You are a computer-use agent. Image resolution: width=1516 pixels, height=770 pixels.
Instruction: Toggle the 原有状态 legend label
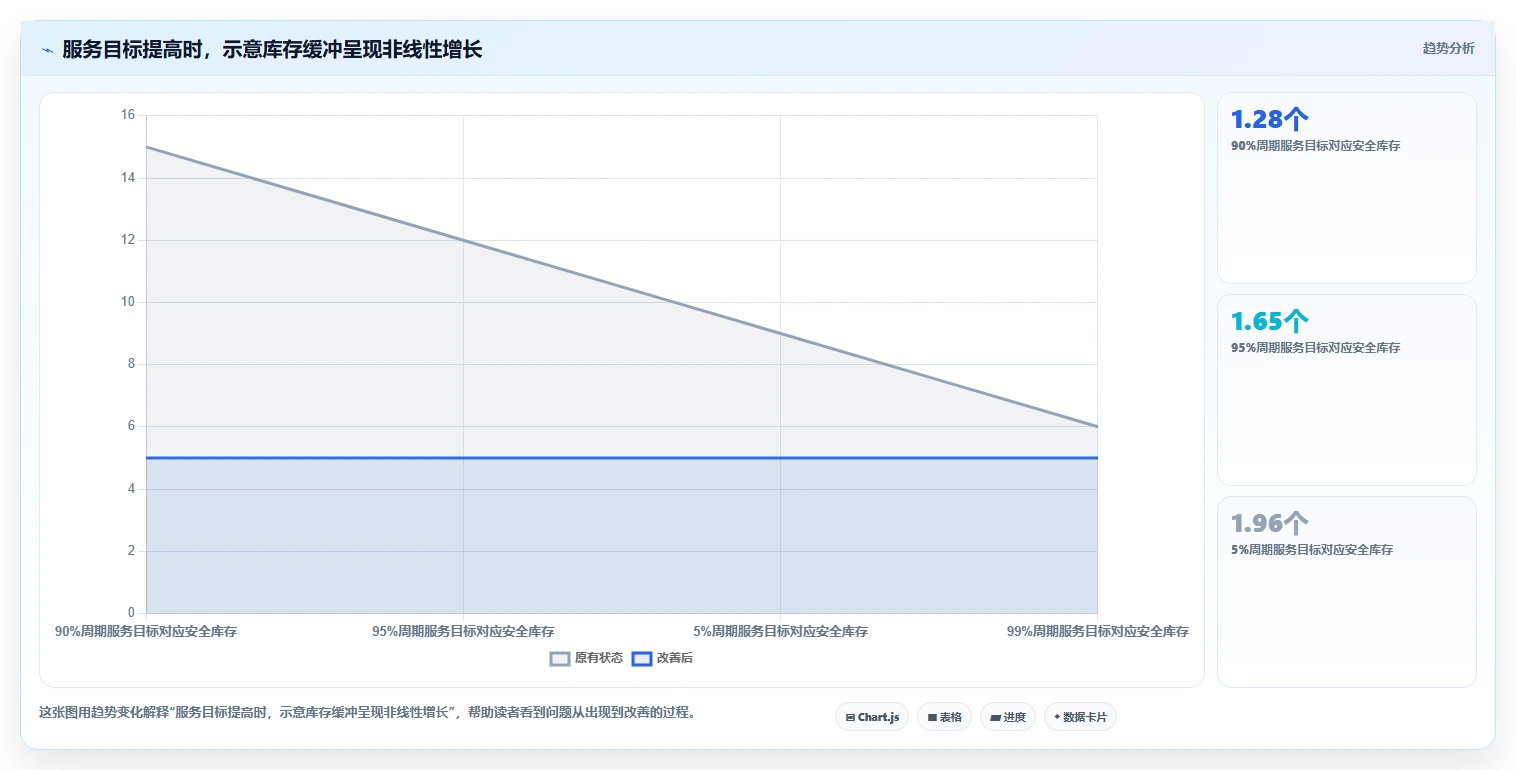coord(599,658)
